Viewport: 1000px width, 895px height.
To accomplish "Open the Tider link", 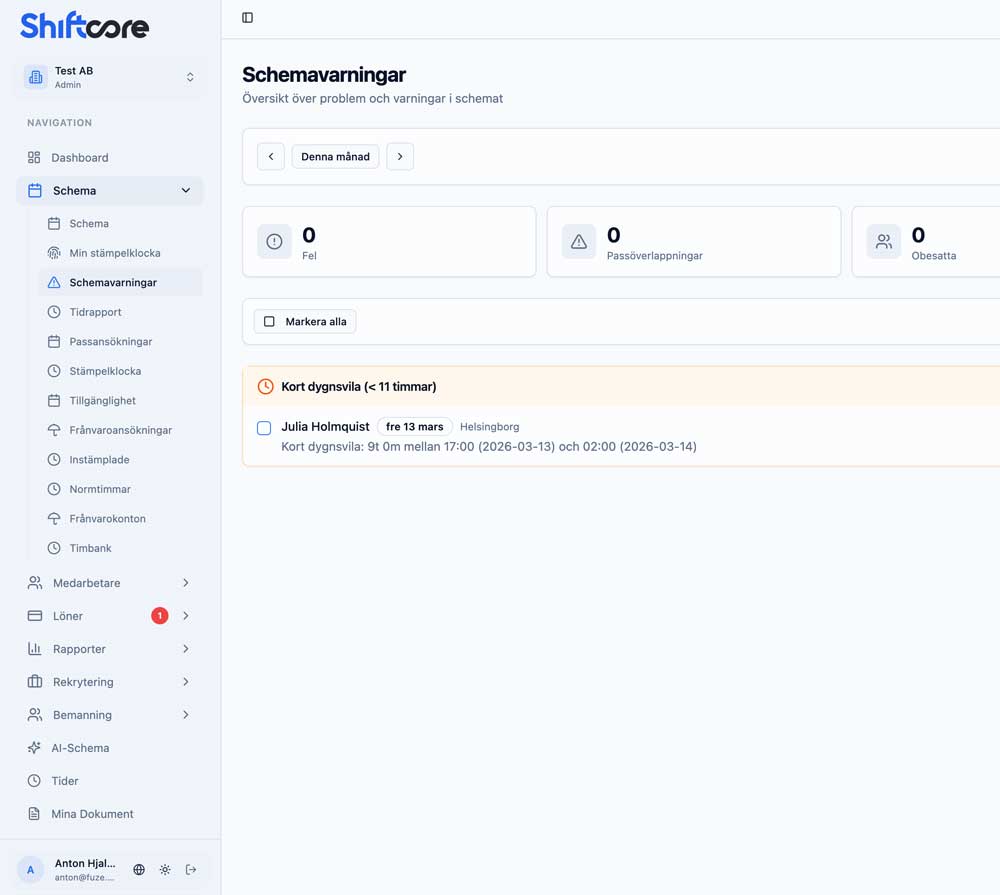I will click(x=110, y=781).
